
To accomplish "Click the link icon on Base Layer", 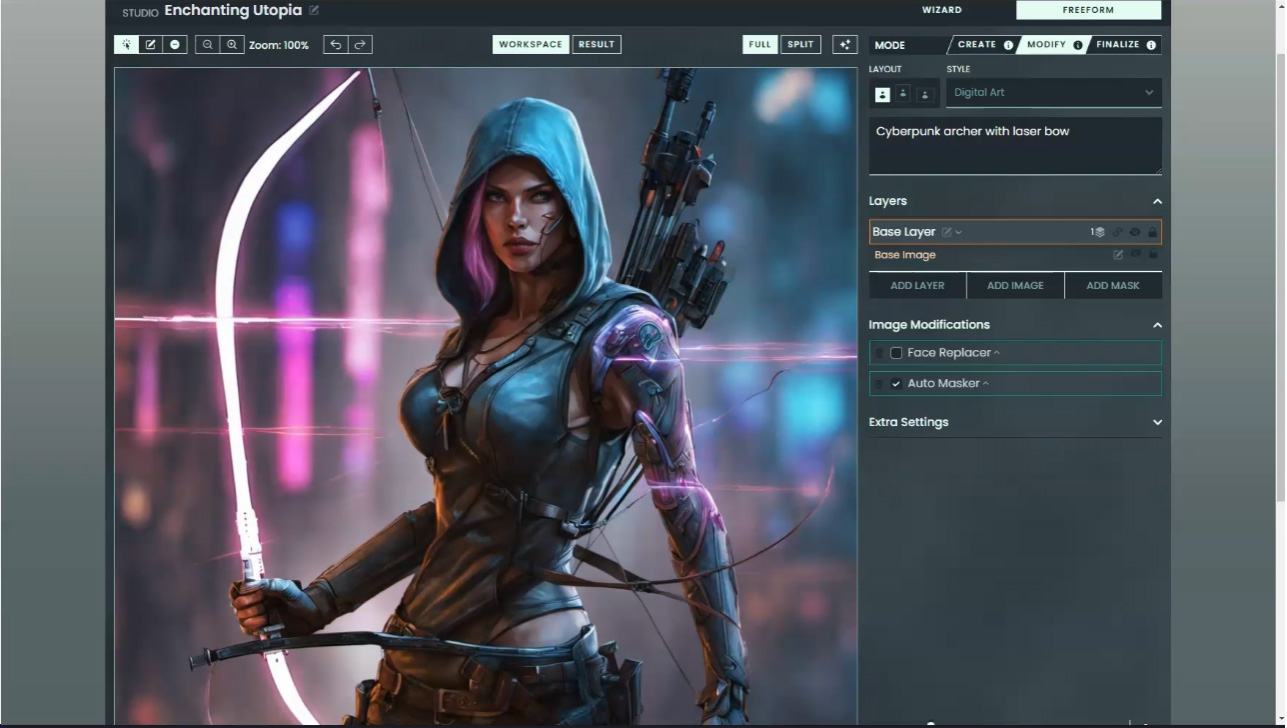I will click(1117, 232).
